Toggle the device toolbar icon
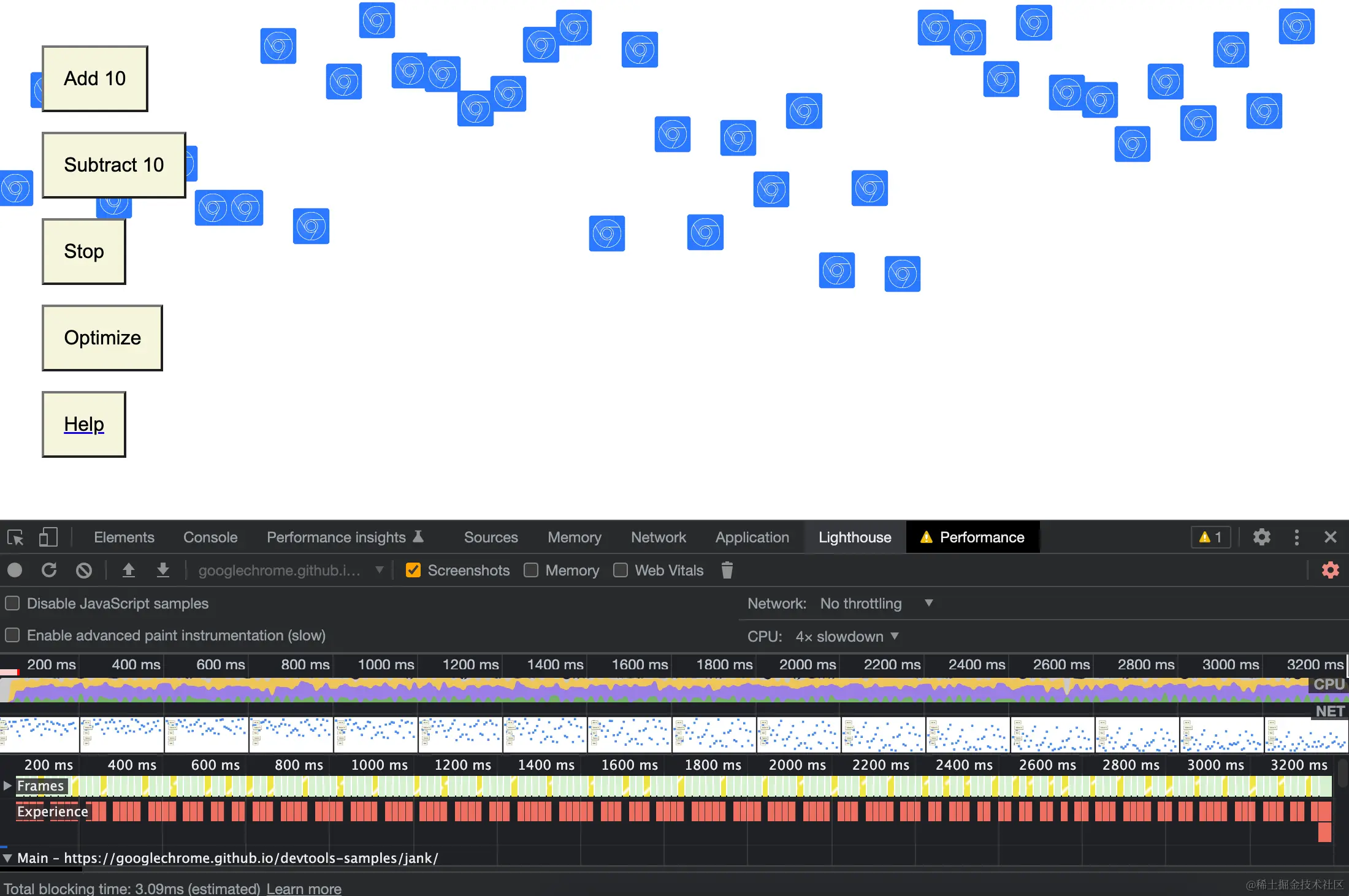The width and height of the screenshot is (1349, 896). [48, 537]
